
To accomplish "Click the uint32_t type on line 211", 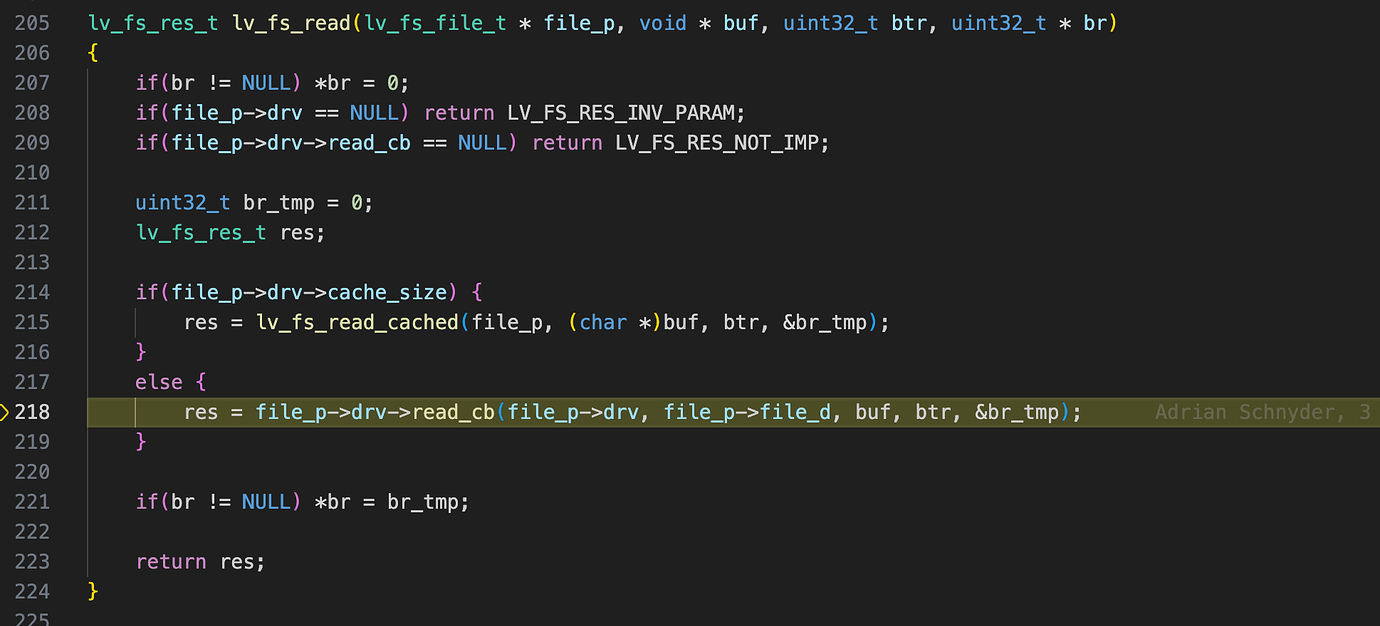I will click(182, 202).
